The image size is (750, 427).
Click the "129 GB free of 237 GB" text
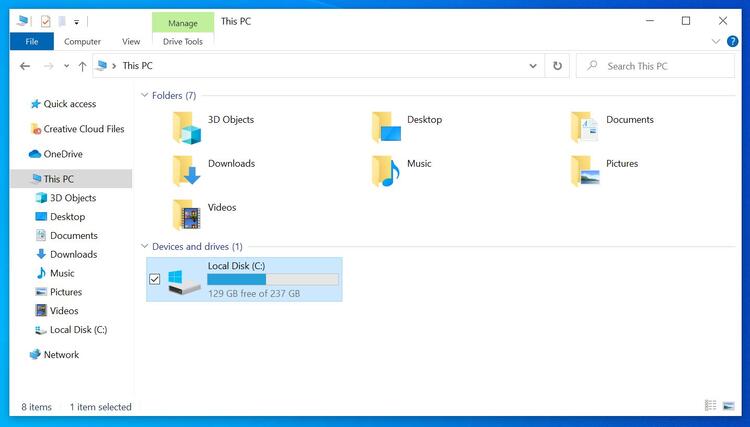coord(254,294)
